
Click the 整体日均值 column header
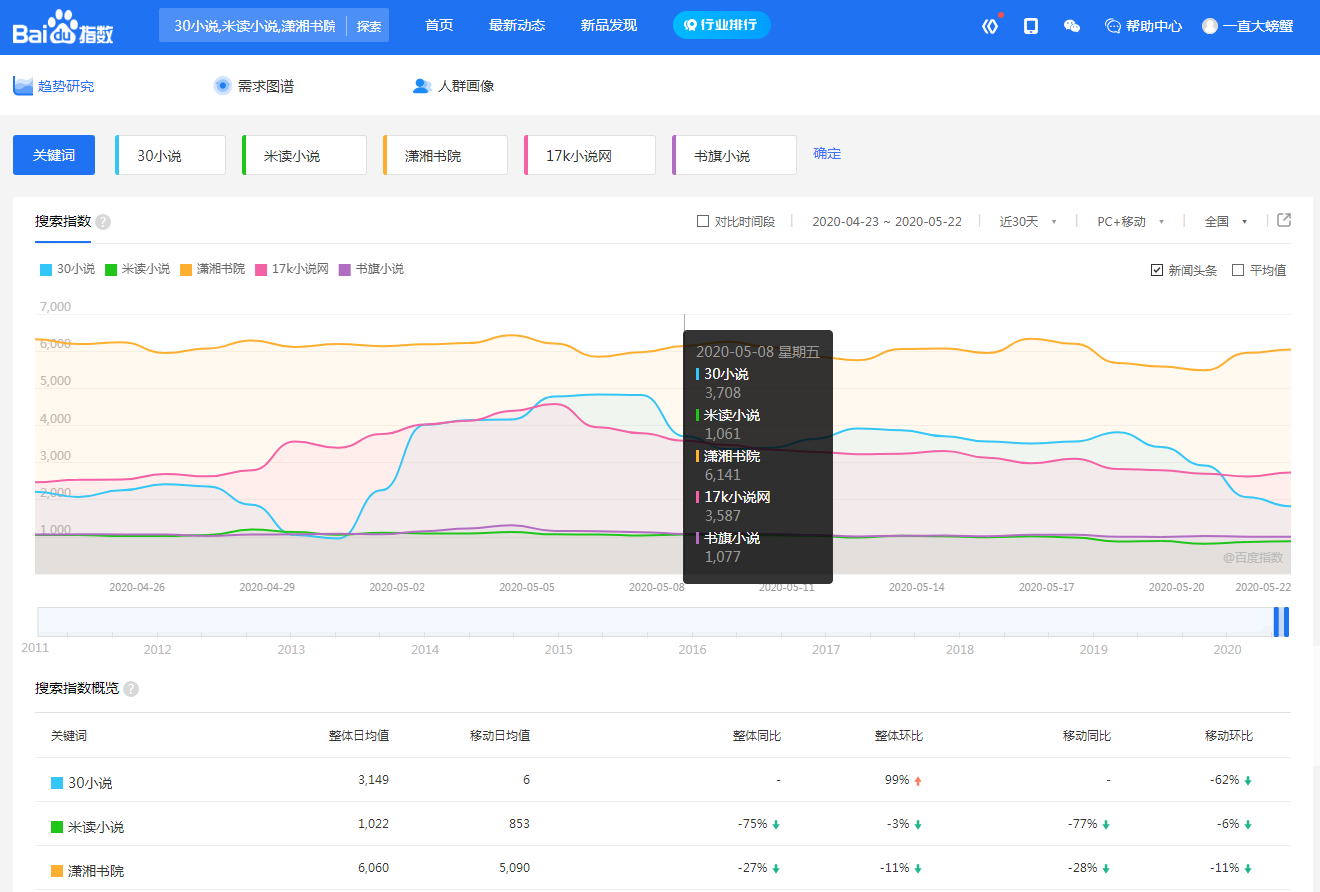[359, 736]
